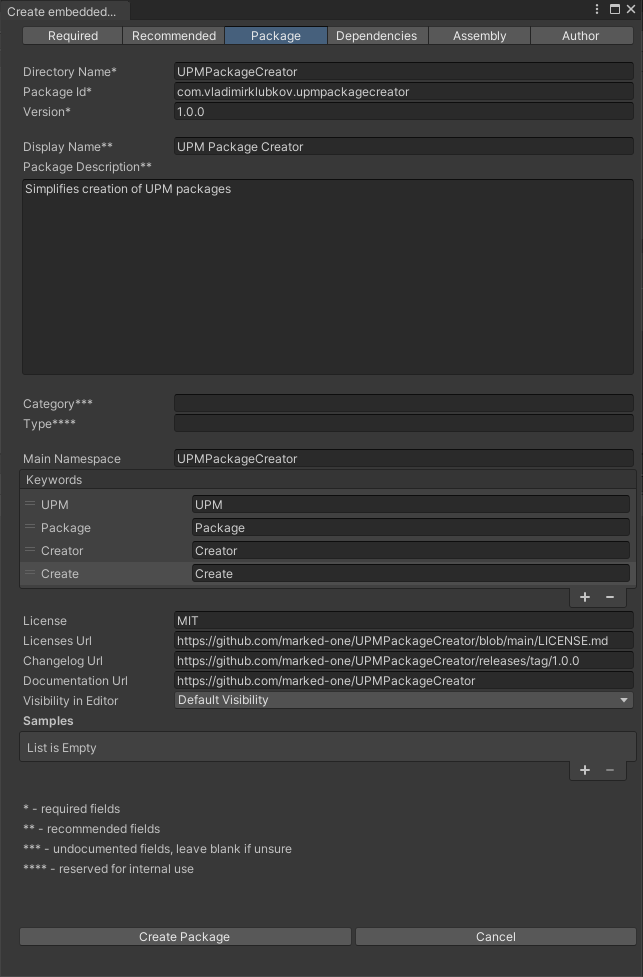
Task: Click the + icon to add a new keyword
Action: (584, 596)
